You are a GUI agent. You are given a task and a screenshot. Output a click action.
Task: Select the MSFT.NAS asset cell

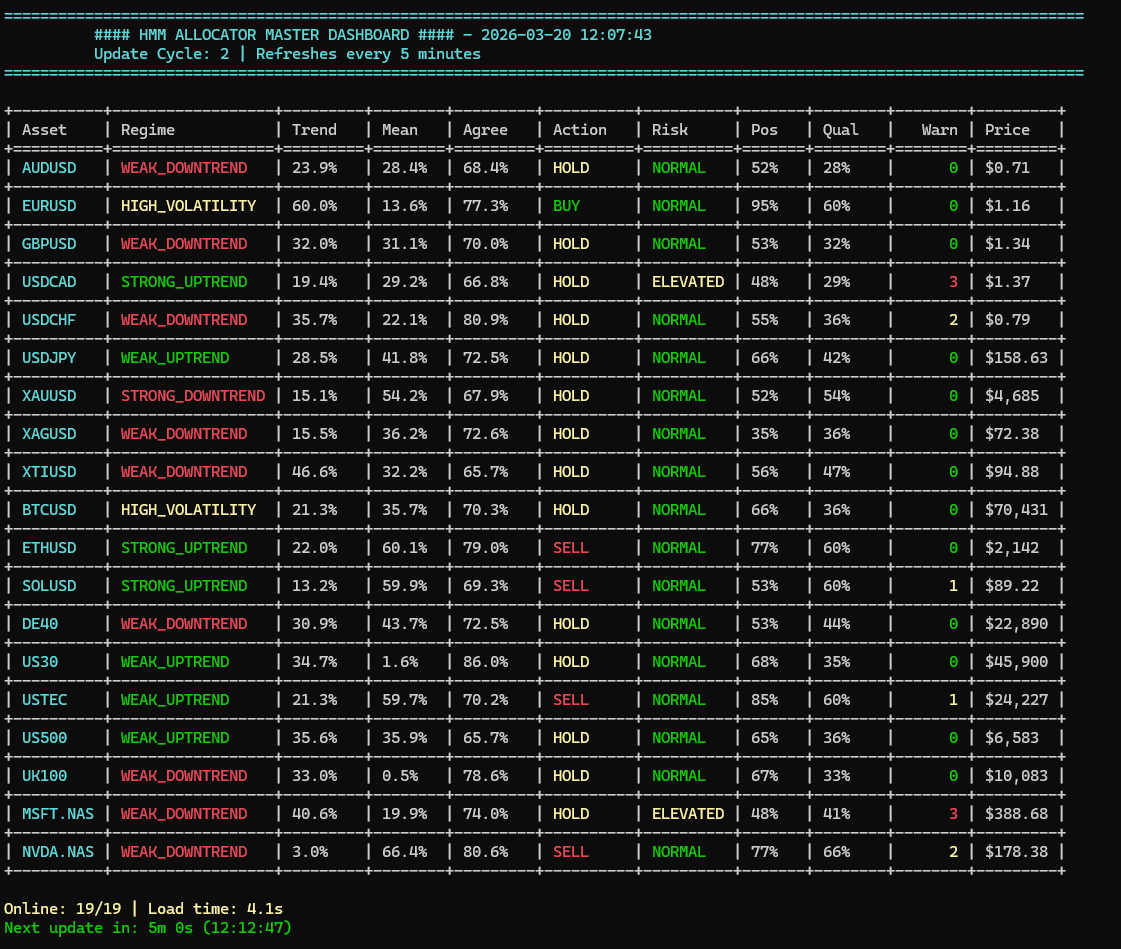pos(58,814)
